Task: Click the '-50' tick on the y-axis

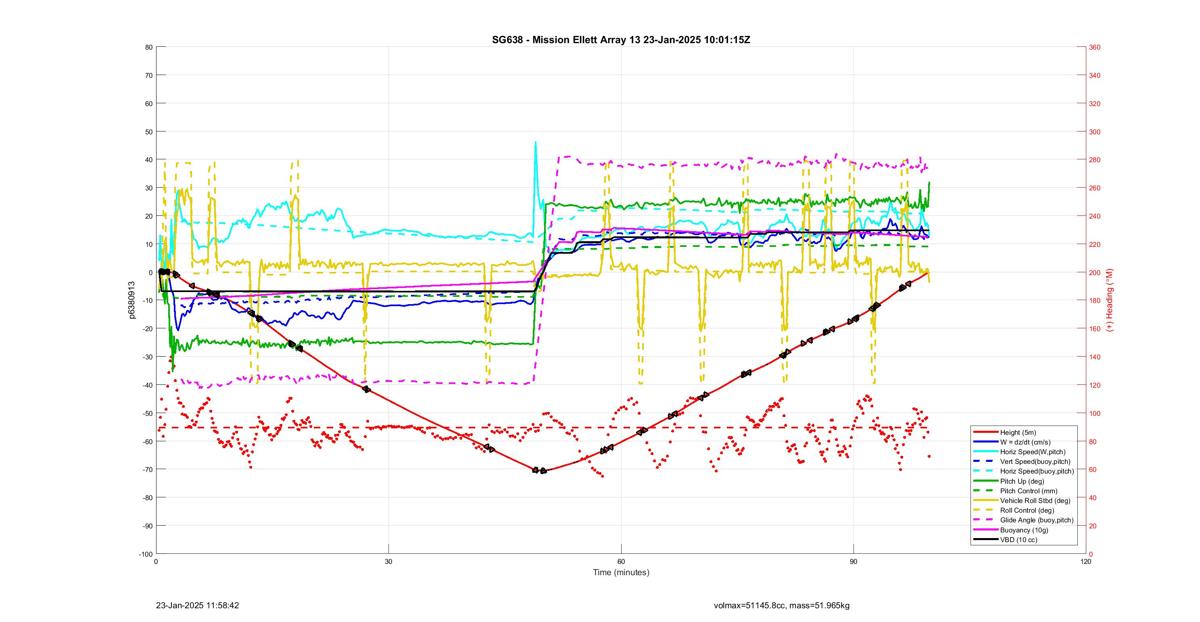Action: tap(147, 413)
